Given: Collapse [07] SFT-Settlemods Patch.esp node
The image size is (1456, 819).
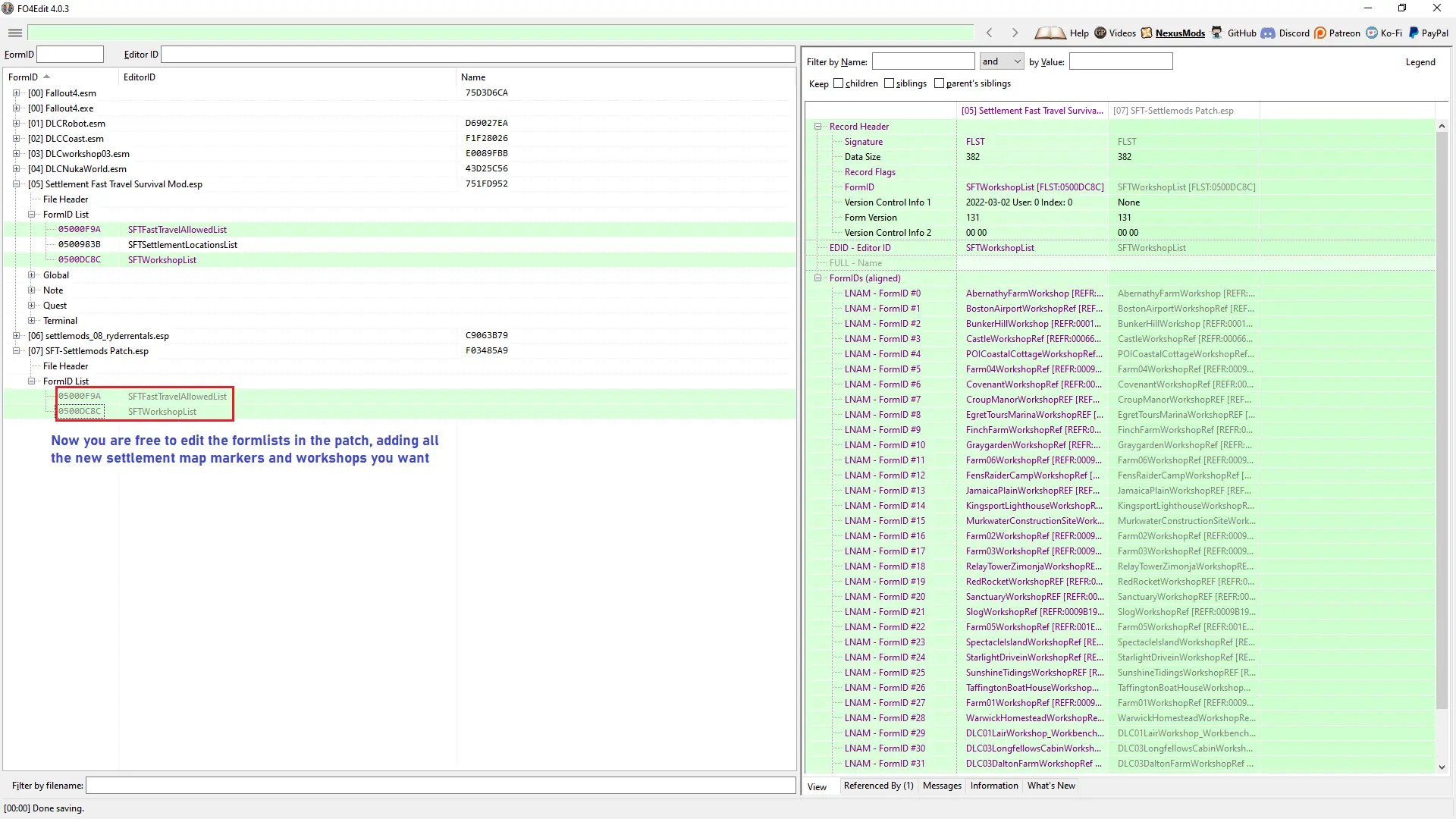Looking at the screenshot, I should pyautogui.click(x=16, y=351).
